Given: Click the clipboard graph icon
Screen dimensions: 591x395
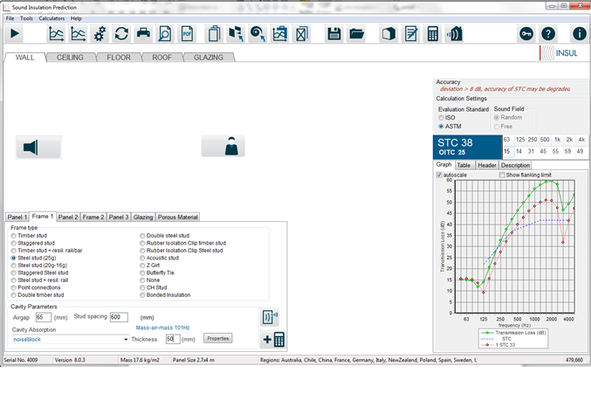Looking at the screenshot, I should click(280, 34).
